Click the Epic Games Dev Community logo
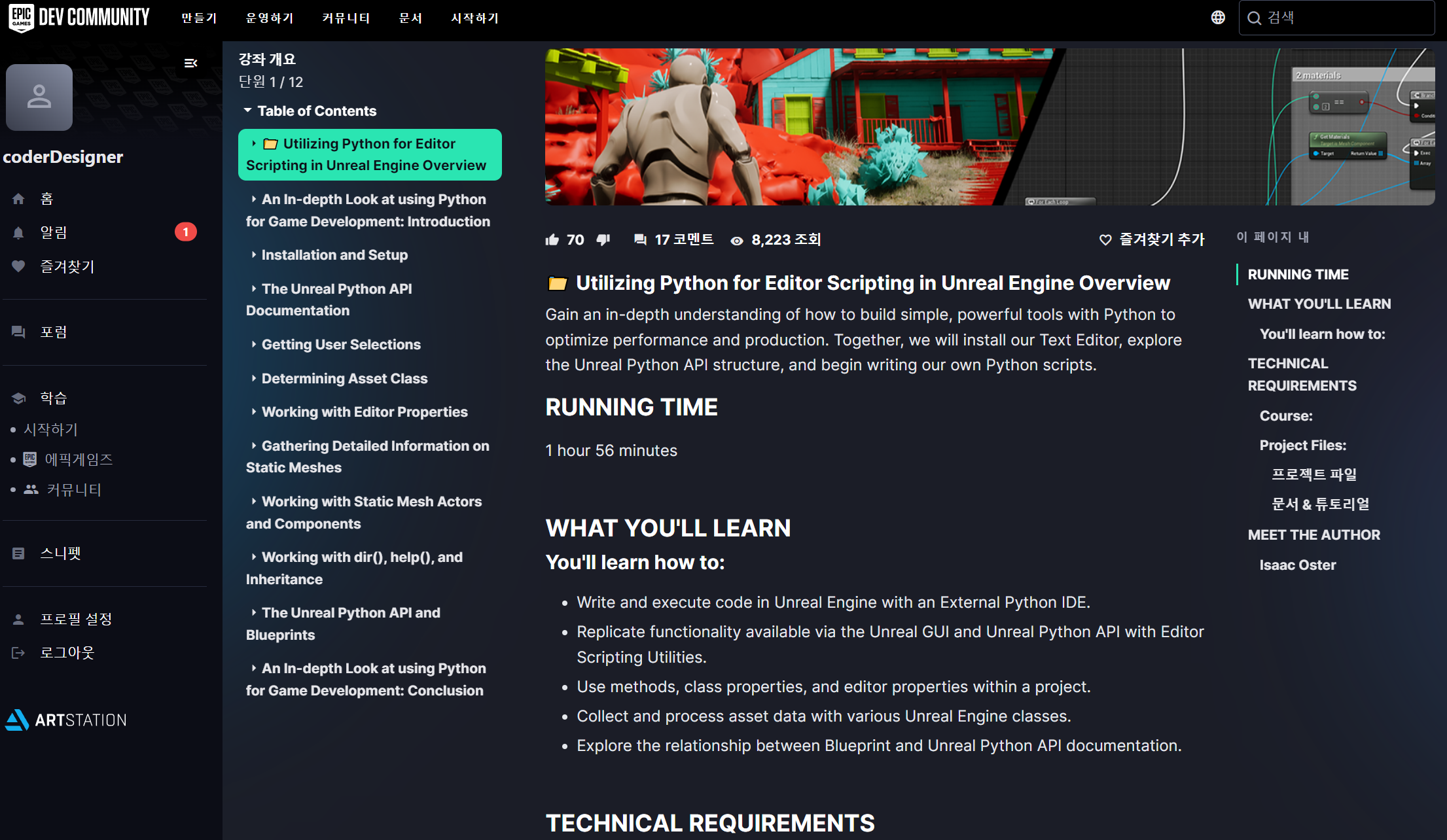 click(x=80, y=18)
